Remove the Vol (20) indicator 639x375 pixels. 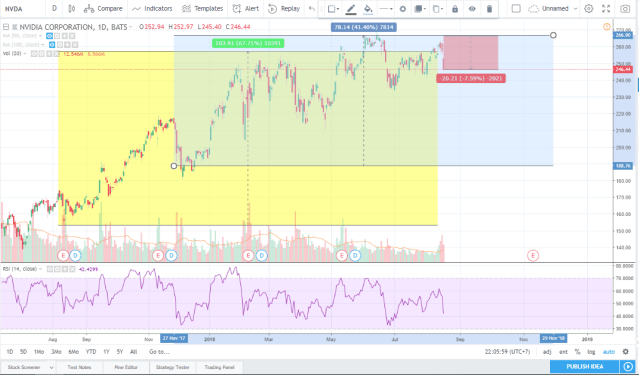point(56,54)
